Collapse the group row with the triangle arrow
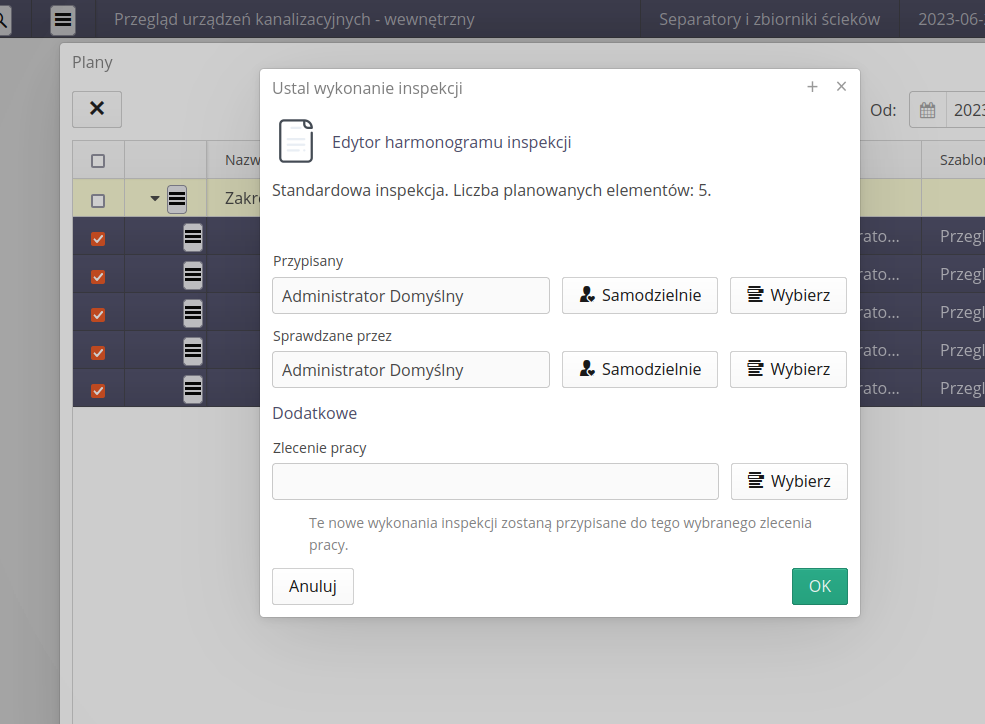985x724 pixels. [155, 199]
